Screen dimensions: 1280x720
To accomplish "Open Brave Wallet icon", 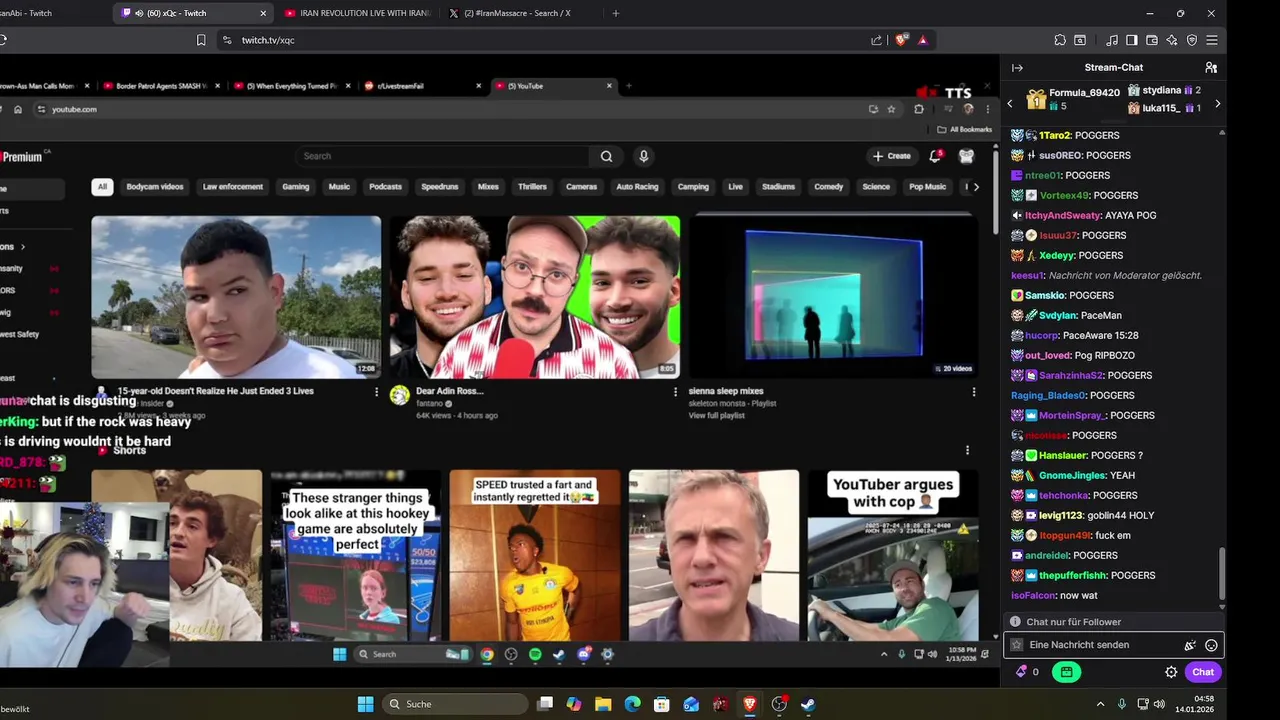I will point(1152,40).
